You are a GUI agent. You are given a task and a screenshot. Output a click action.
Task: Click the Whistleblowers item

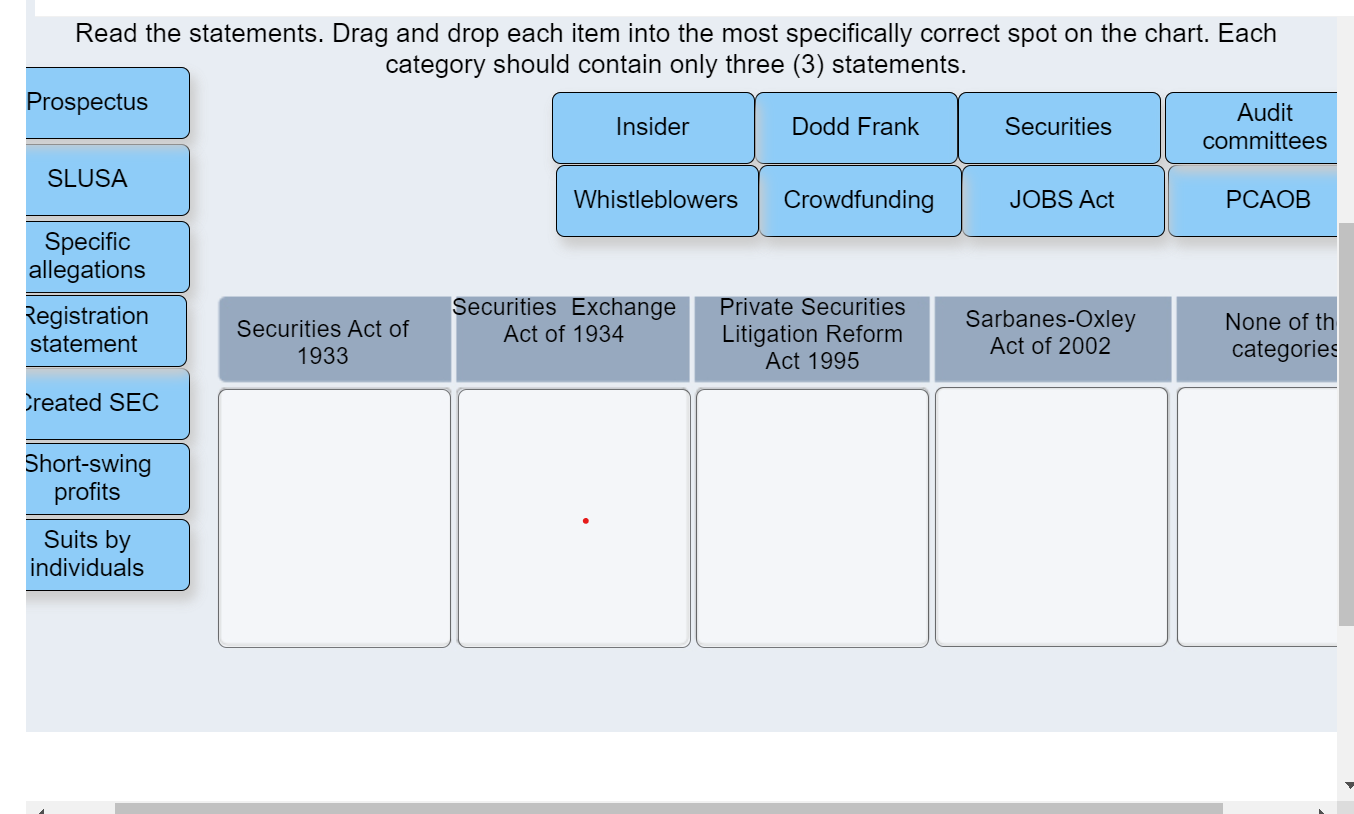point(656,200)
